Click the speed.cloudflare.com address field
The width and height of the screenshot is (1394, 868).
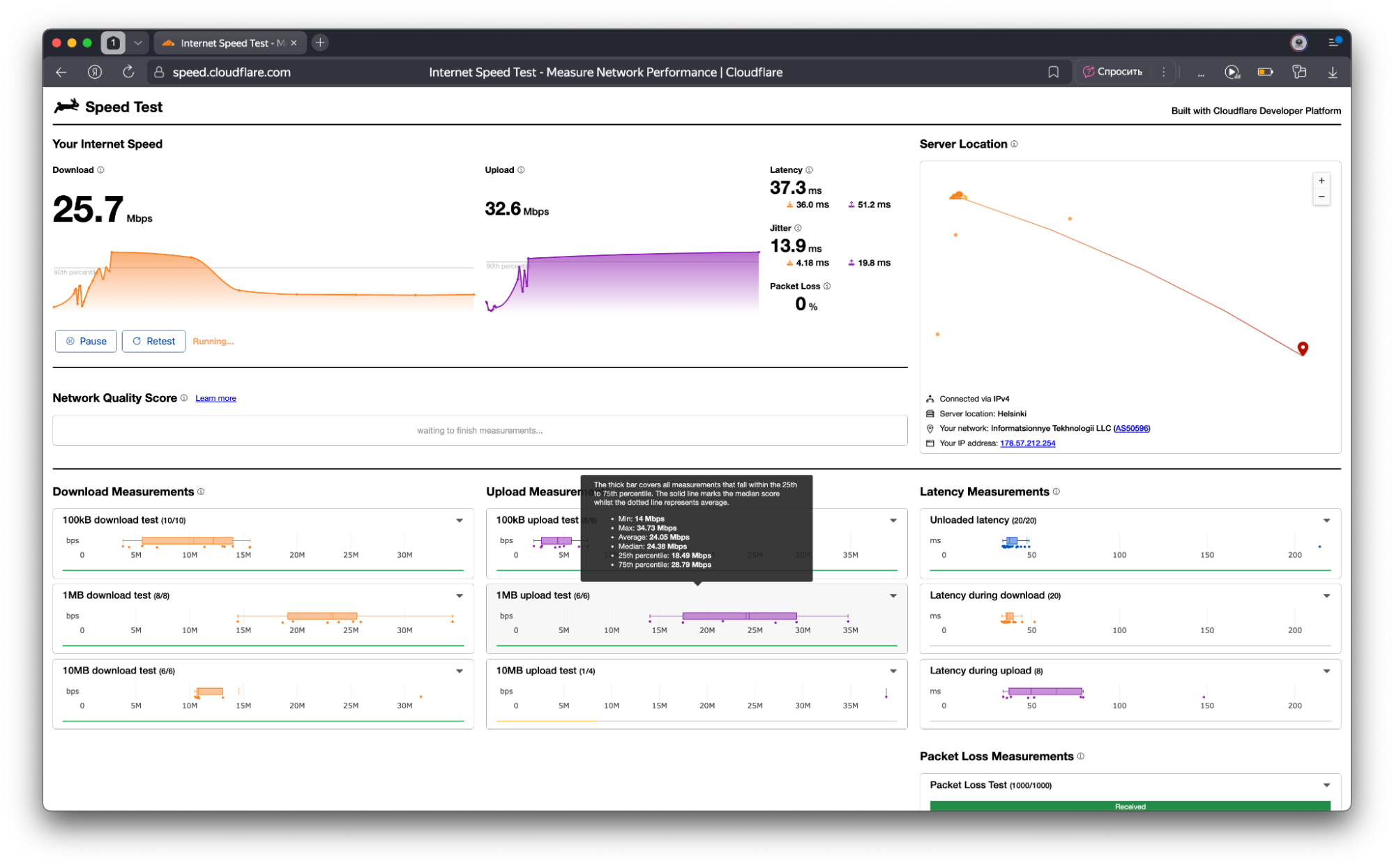tap(232, 72)
